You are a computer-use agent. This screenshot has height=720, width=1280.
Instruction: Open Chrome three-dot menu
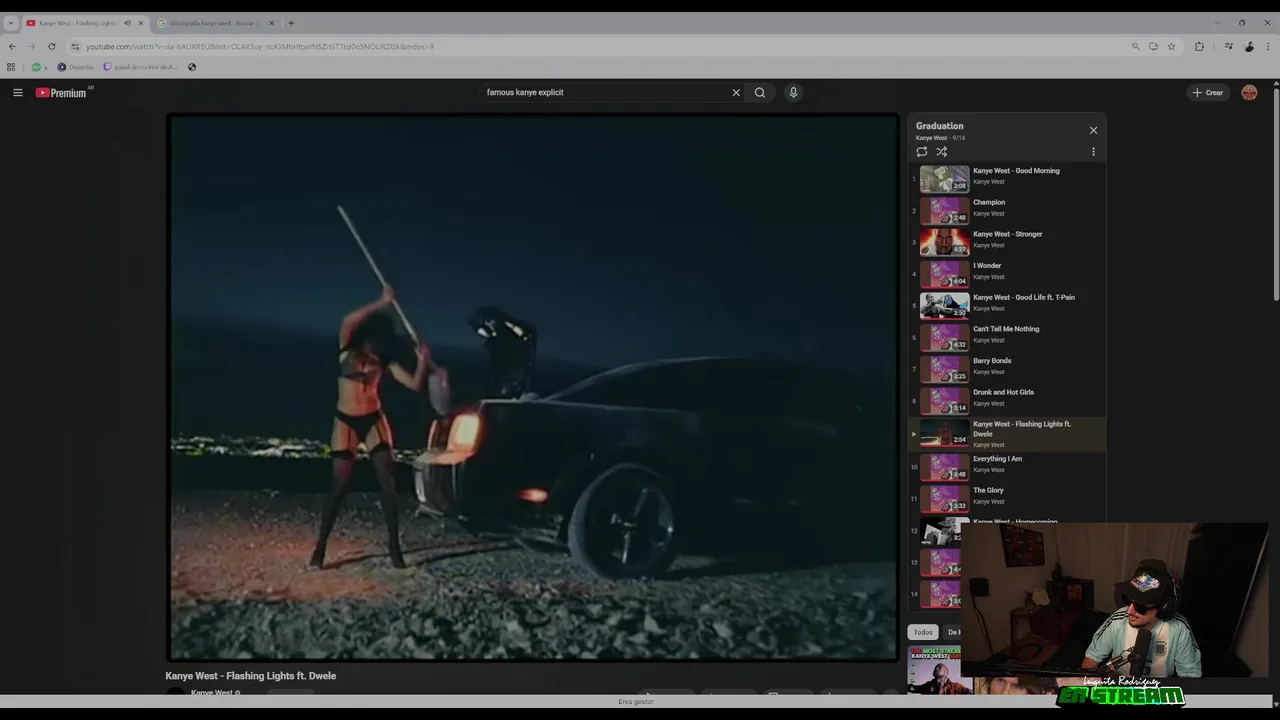[1268, 46]
